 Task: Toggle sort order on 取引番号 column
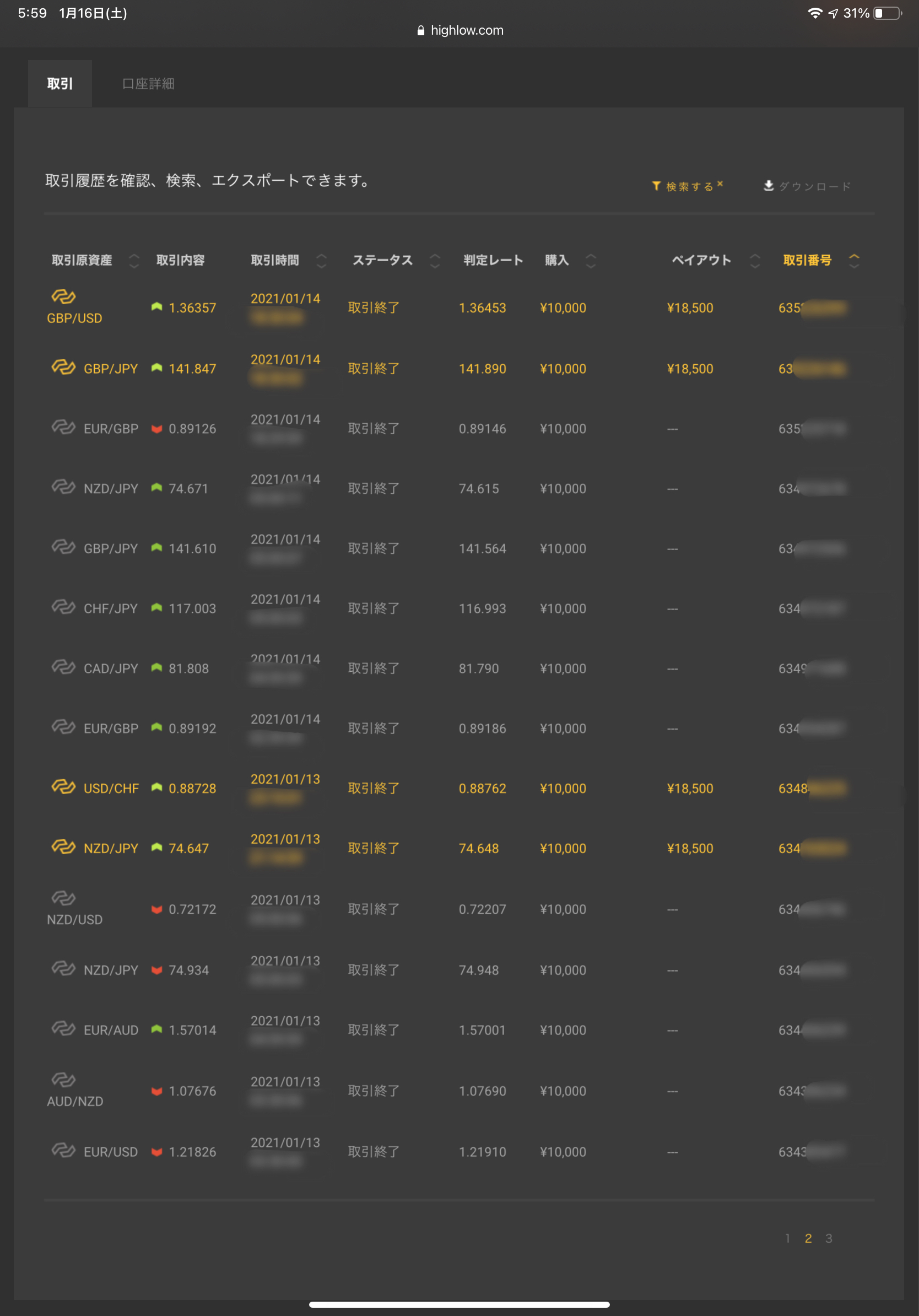853,261
